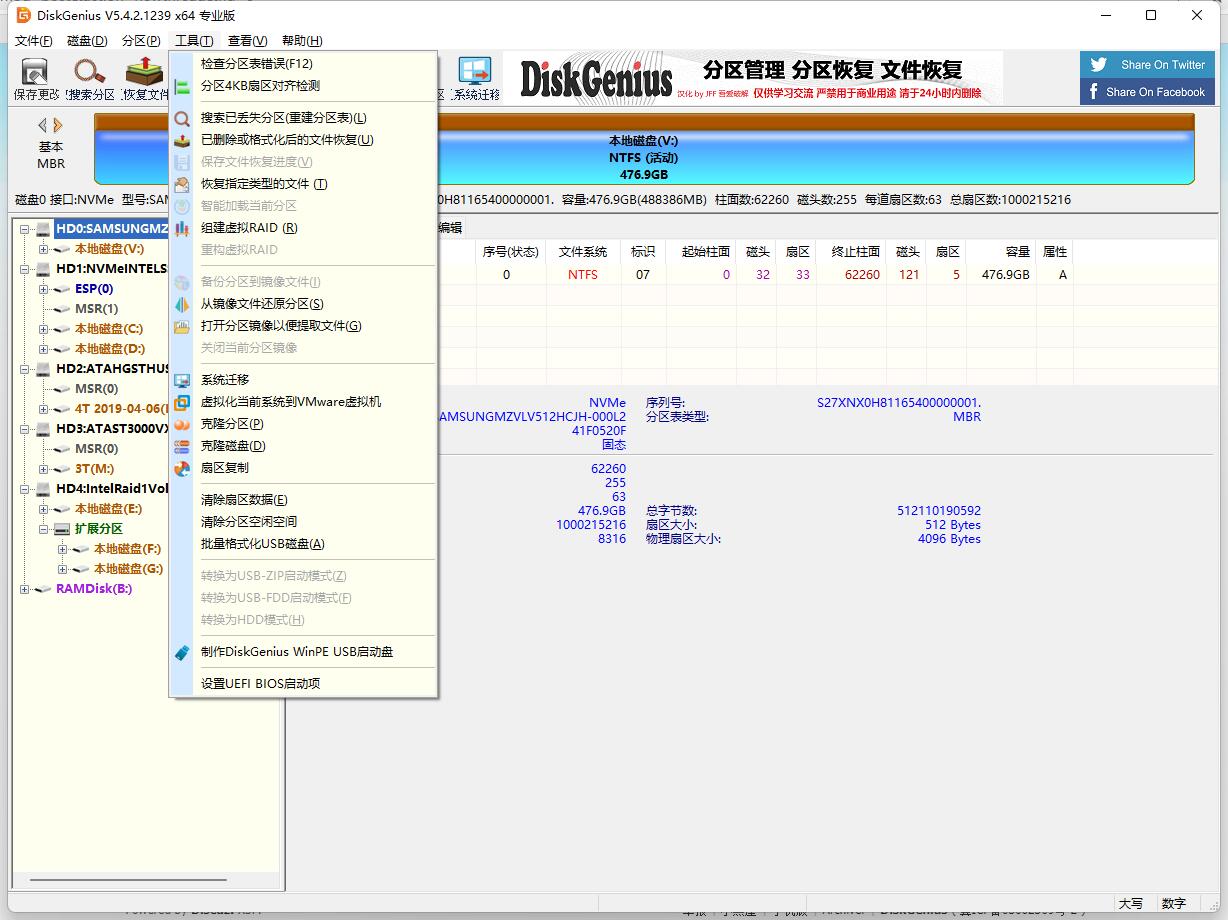Click the 系统迁移 toolbar icon
Screen dimensions: 1228x920
pos(474,72)
